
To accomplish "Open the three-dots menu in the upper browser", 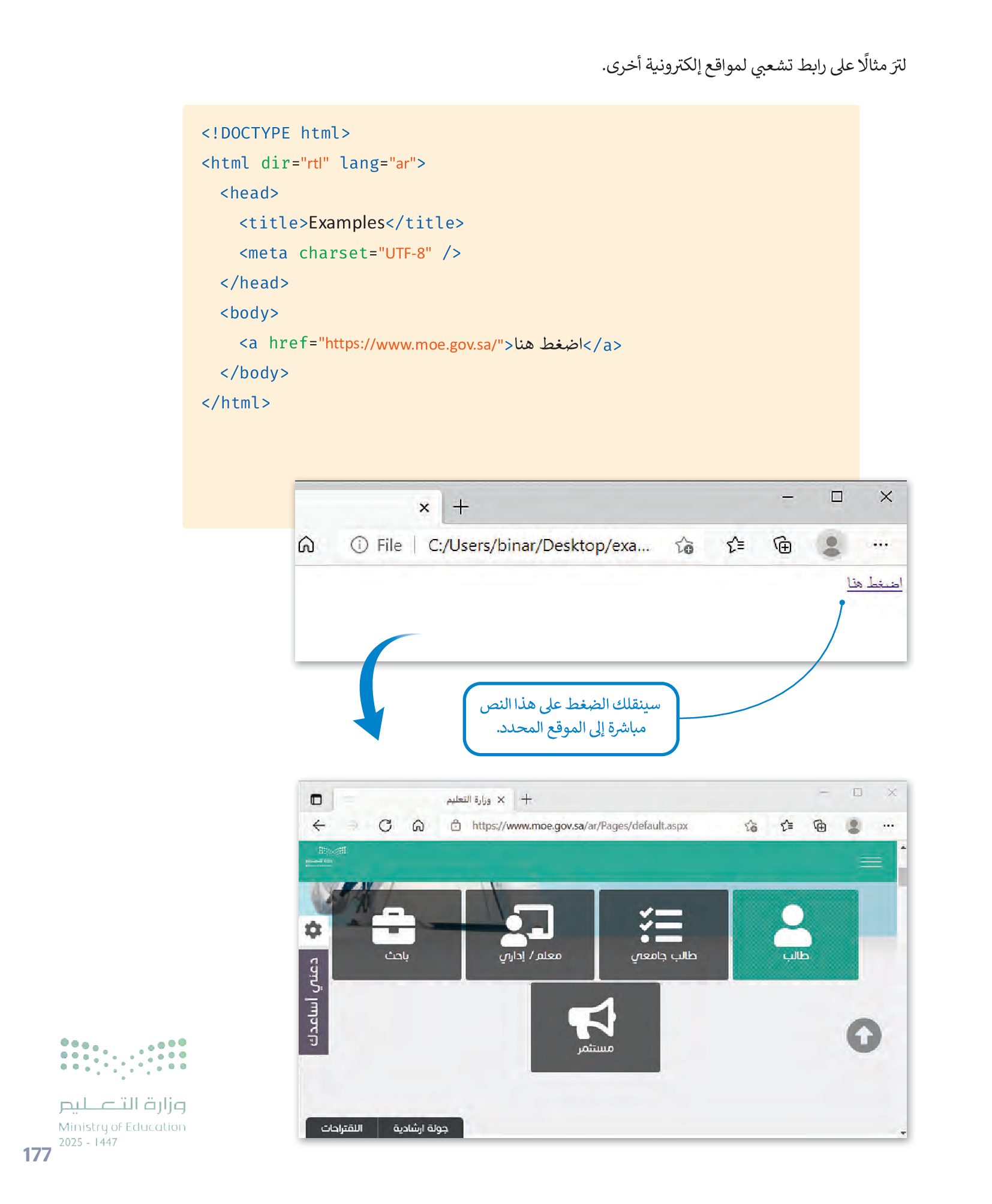I will (880, 545).
